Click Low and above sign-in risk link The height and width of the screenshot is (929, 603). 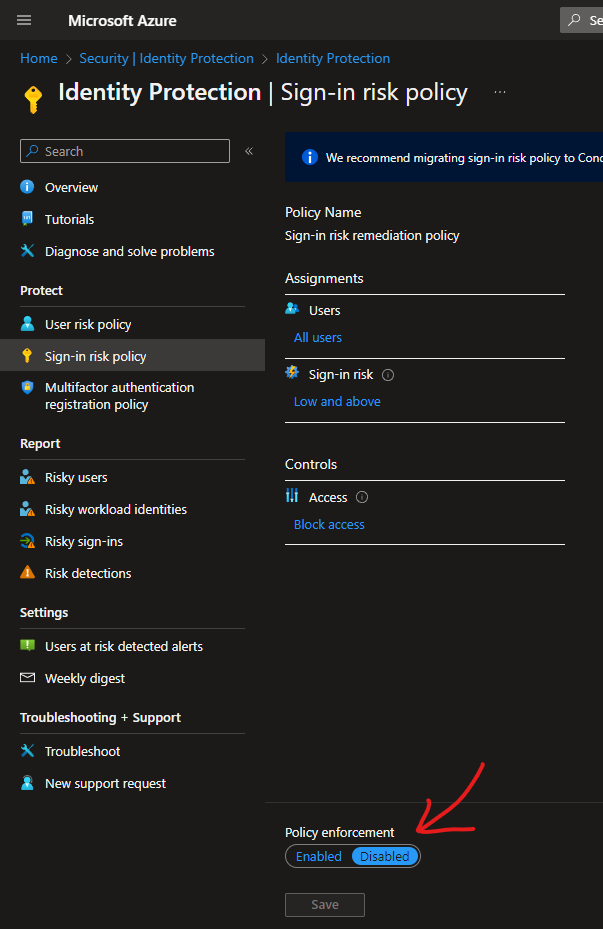point(337,402)
